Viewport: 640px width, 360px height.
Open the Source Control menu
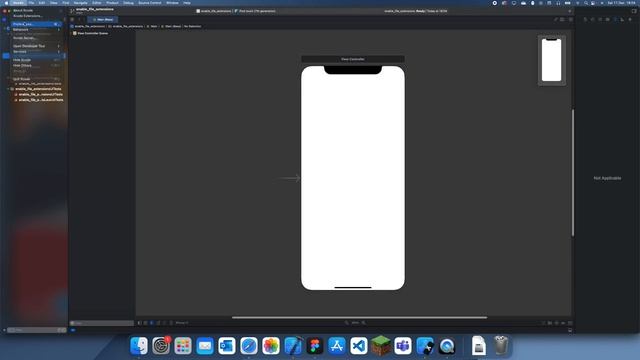coord(150,3)
